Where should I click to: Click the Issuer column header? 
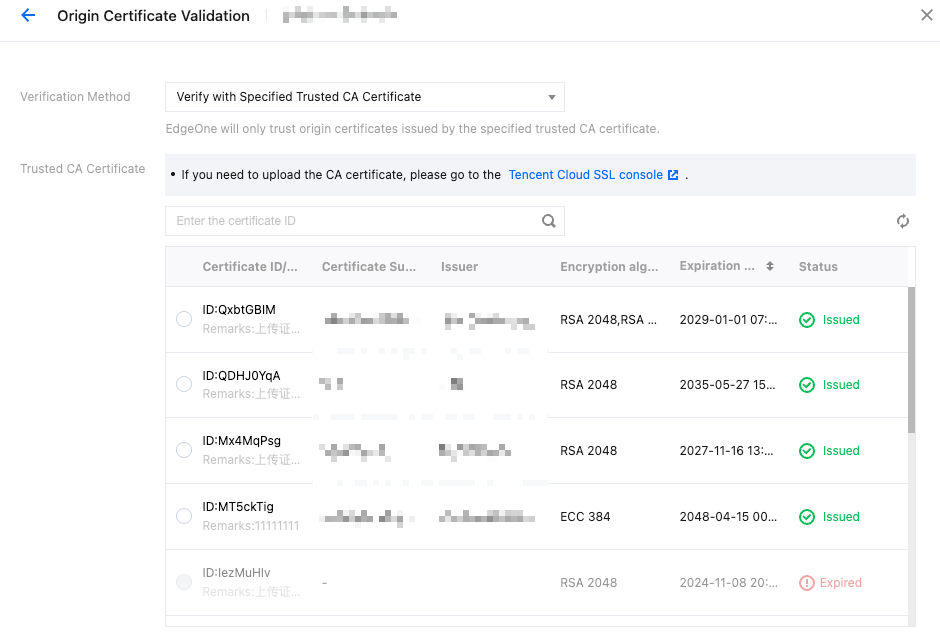click(459, 267)
